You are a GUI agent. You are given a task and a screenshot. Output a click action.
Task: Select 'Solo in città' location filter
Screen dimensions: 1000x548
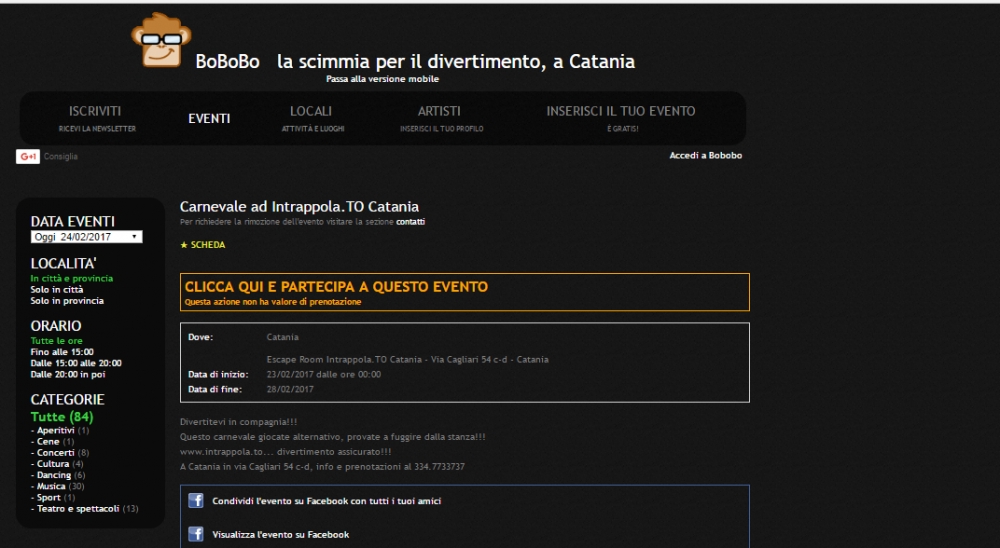tap(57, 290)
